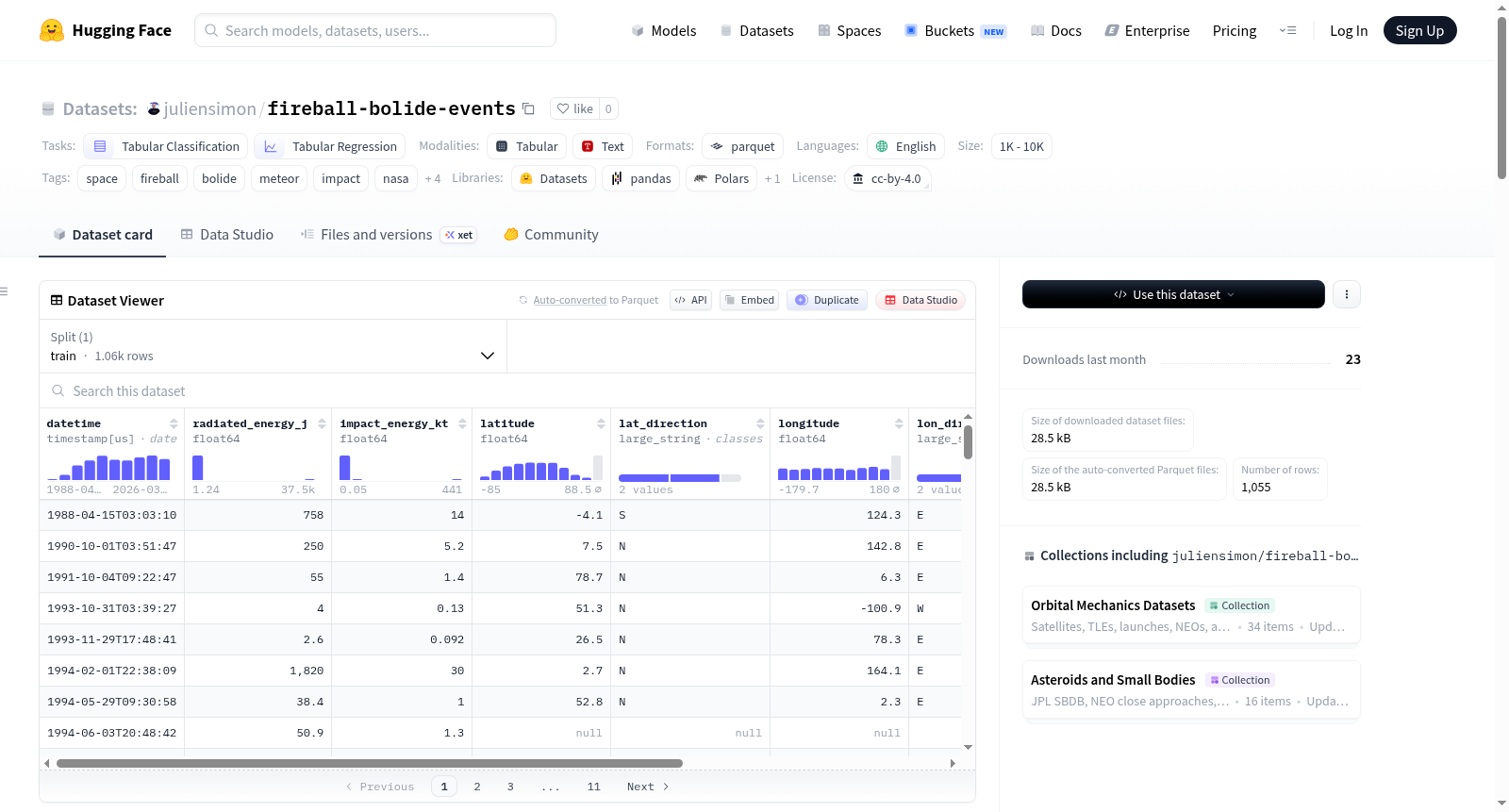Click sort icon on impact_energy_kt column
Viewport: 1509px width, 812px height.
[462, 423]
